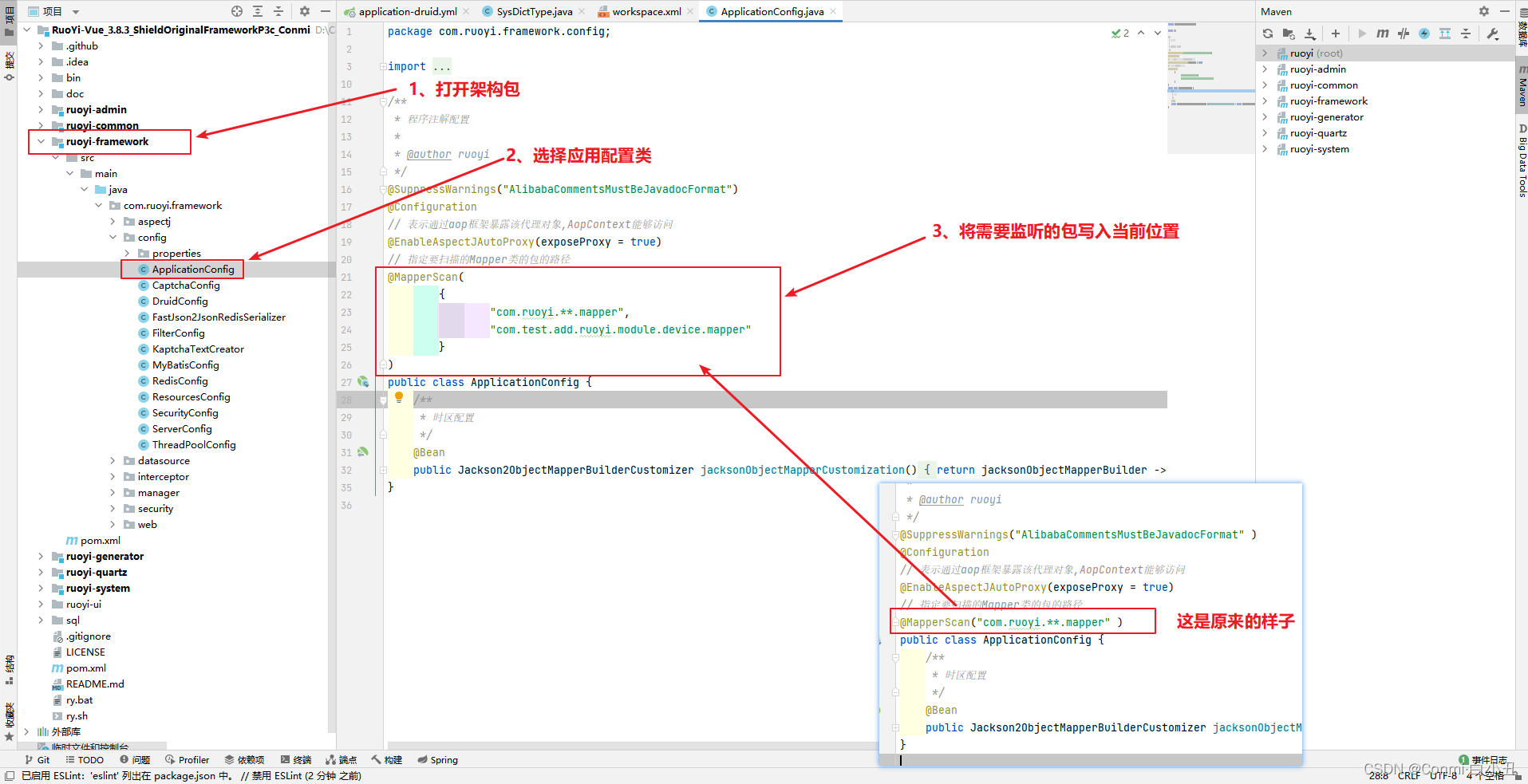Open Maven settings wrench dropdown
Image resolution: width=1528 pixels, height=784 pixels.
(1492, 33)
